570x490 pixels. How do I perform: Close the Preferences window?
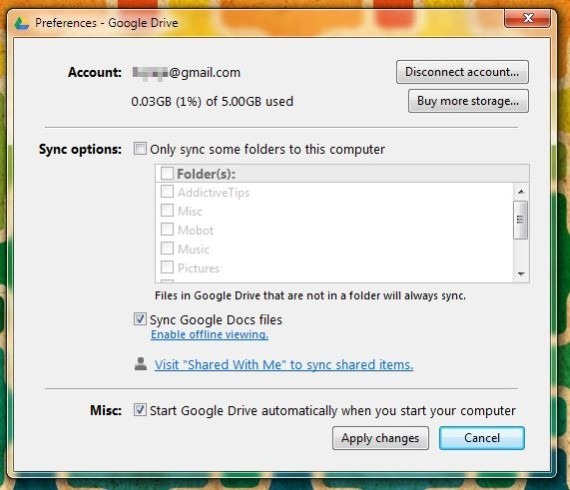click(x=527, y=18)
